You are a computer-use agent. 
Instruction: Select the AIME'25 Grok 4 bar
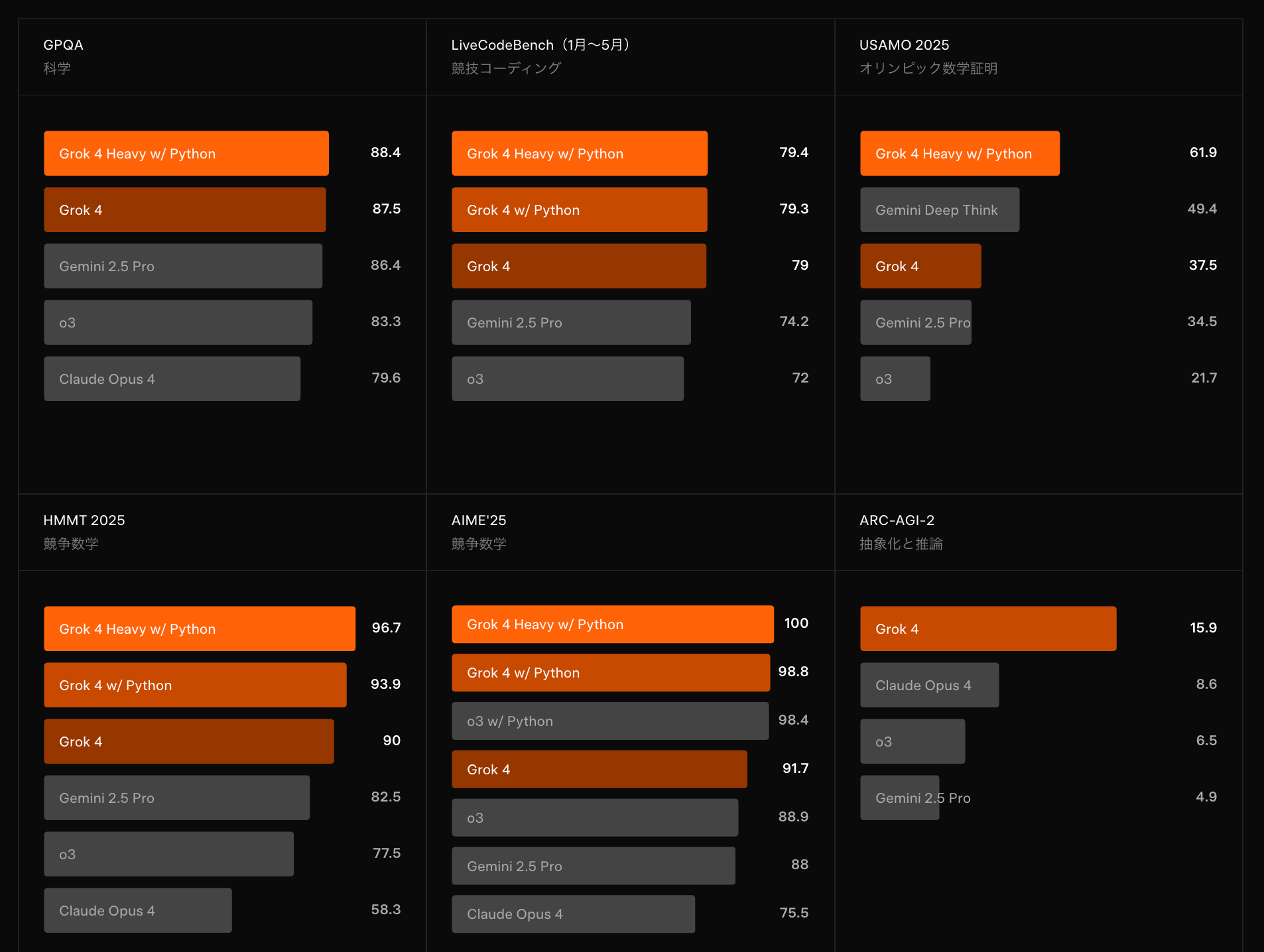(x=600, y=769)
